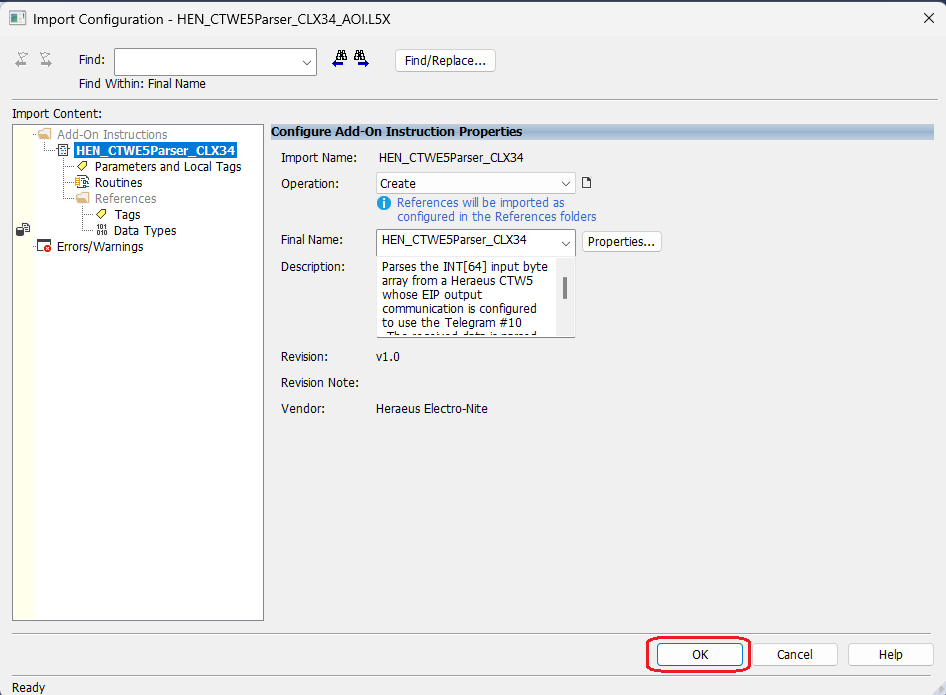946x695 pixels.
Task: Click the Find Next binoculars icon
Action: tap(361, 59)
